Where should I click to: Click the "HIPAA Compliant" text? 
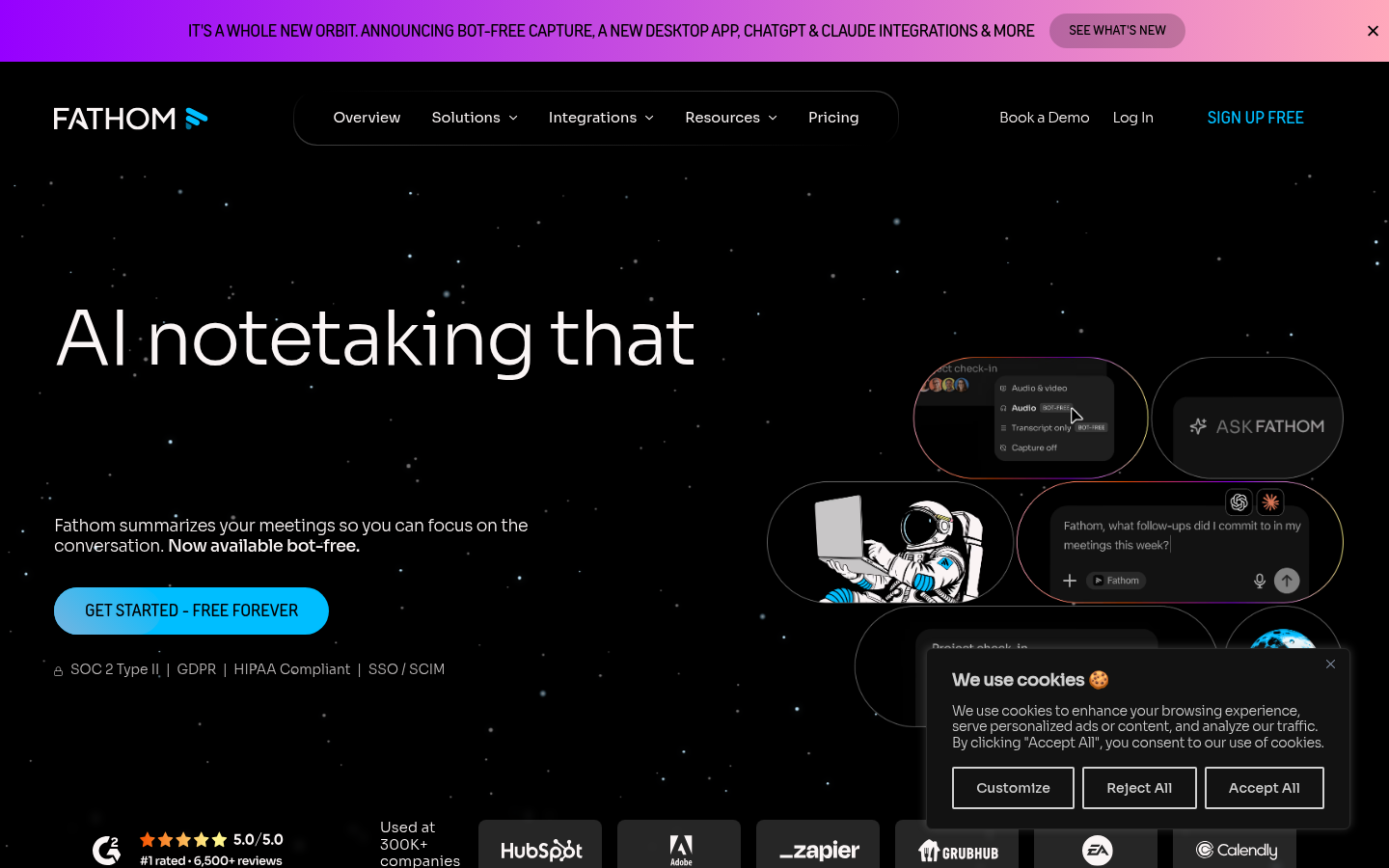click(292, 669)
